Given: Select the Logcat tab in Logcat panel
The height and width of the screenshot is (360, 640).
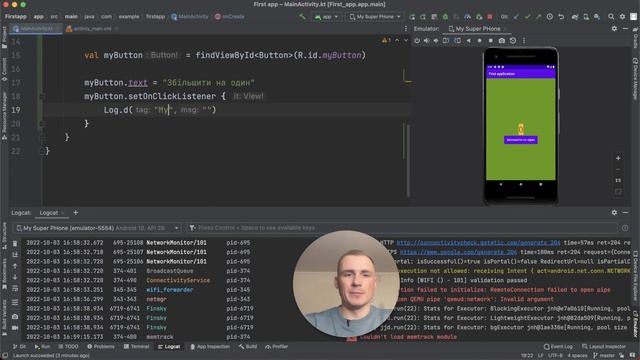Looking at the screenshot, I should pyautogui.click(x=49, y=213).
